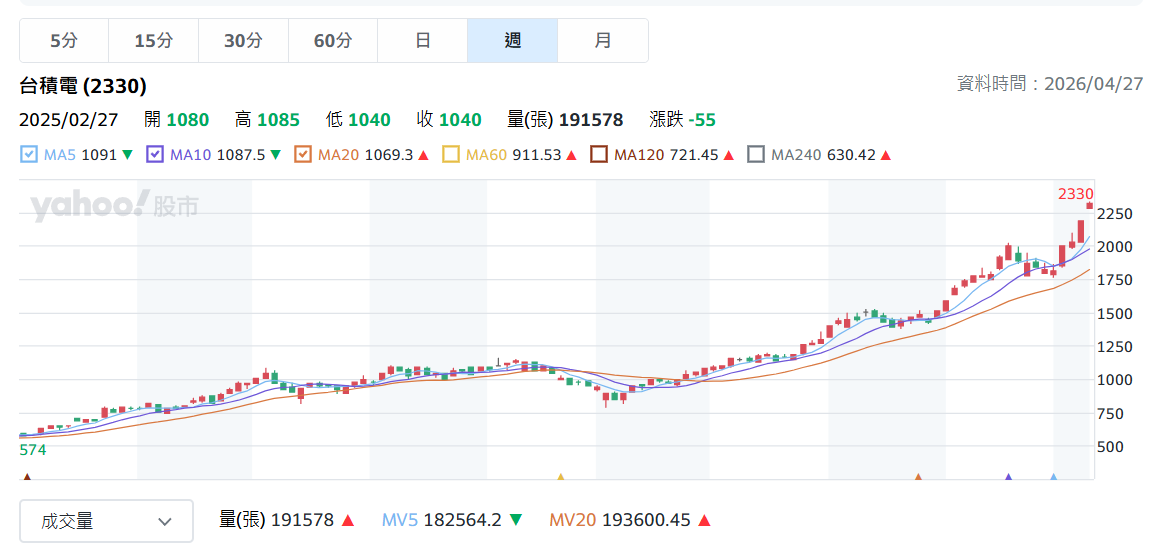
Task: Uncheck the MA5 moving average checkbox
Action: pos(29,155)
